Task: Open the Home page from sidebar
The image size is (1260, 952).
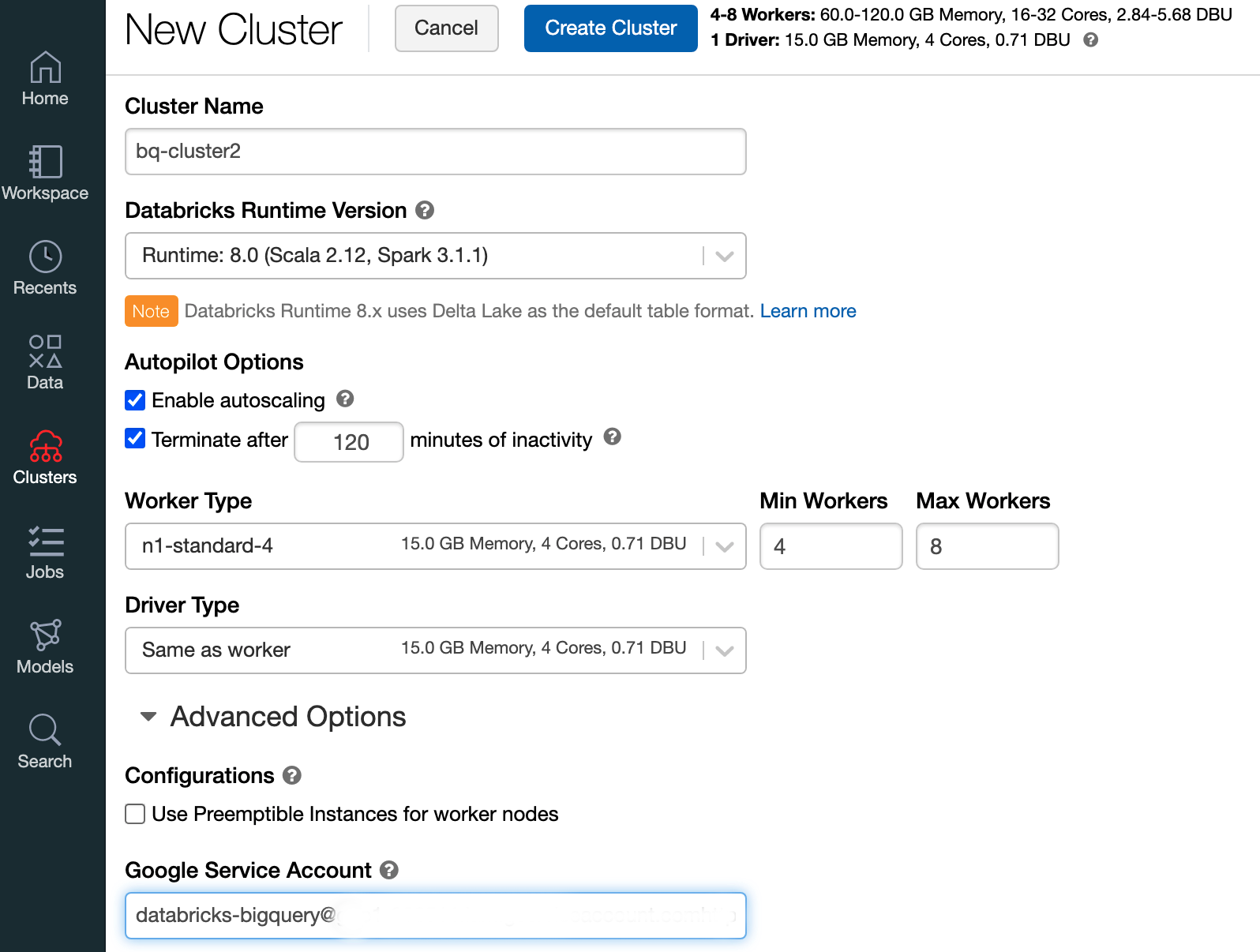Action: point(45,78)
